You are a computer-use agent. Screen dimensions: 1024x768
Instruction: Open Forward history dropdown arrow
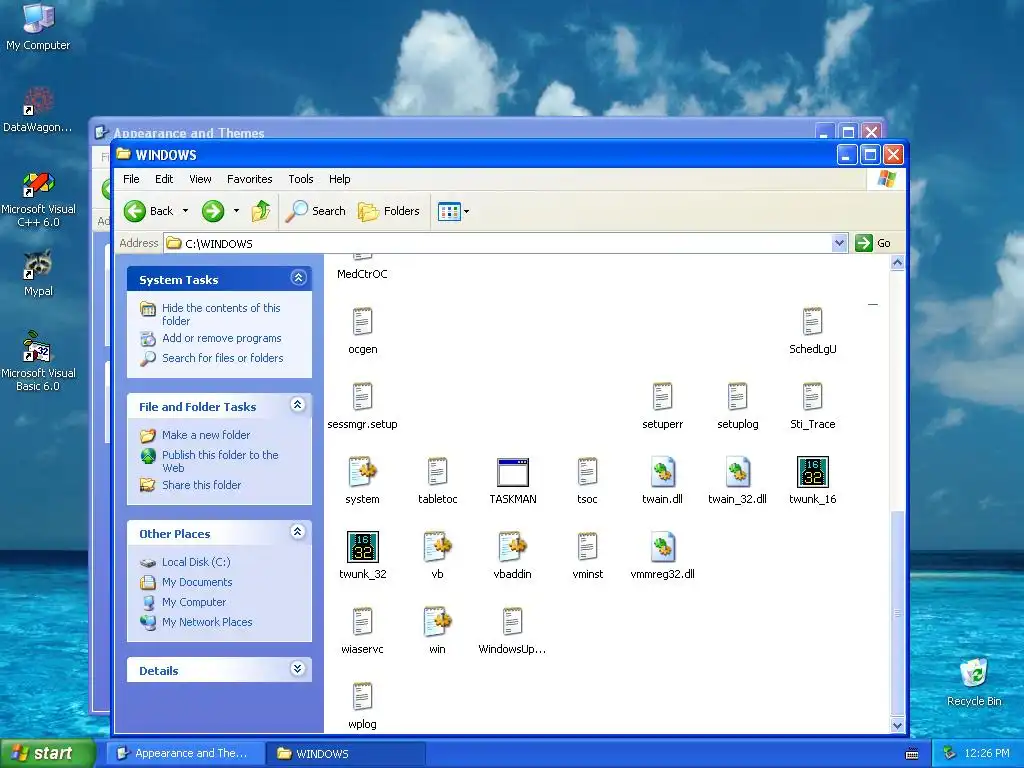point(236,211)
